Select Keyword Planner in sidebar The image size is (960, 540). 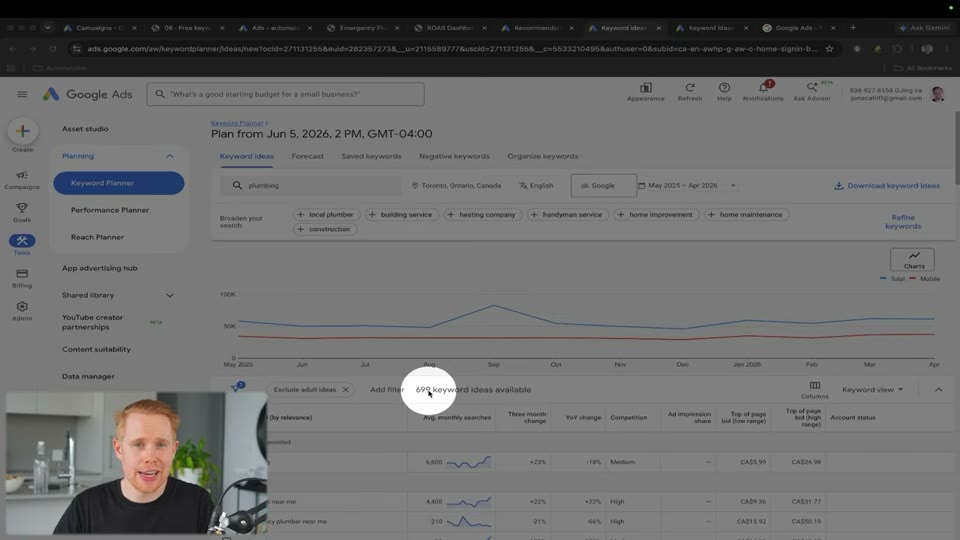(119, 183)
